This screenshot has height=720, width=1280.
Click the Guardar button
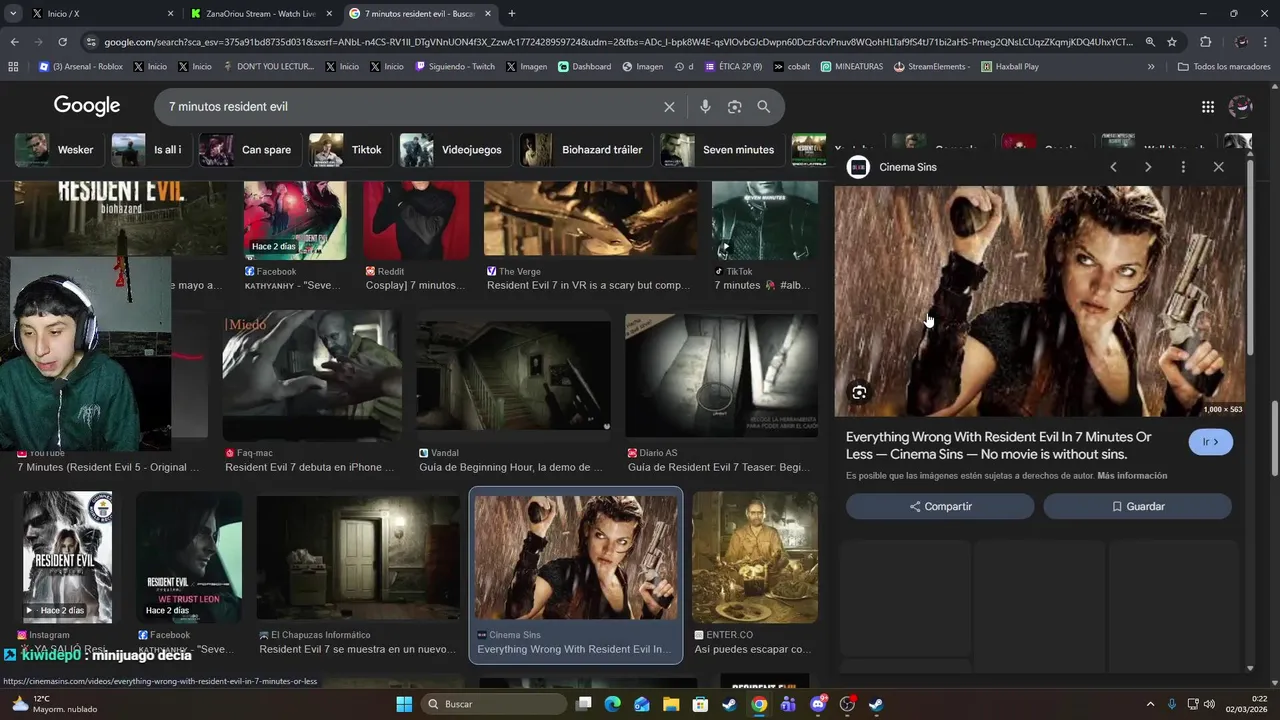point(1138,507)
